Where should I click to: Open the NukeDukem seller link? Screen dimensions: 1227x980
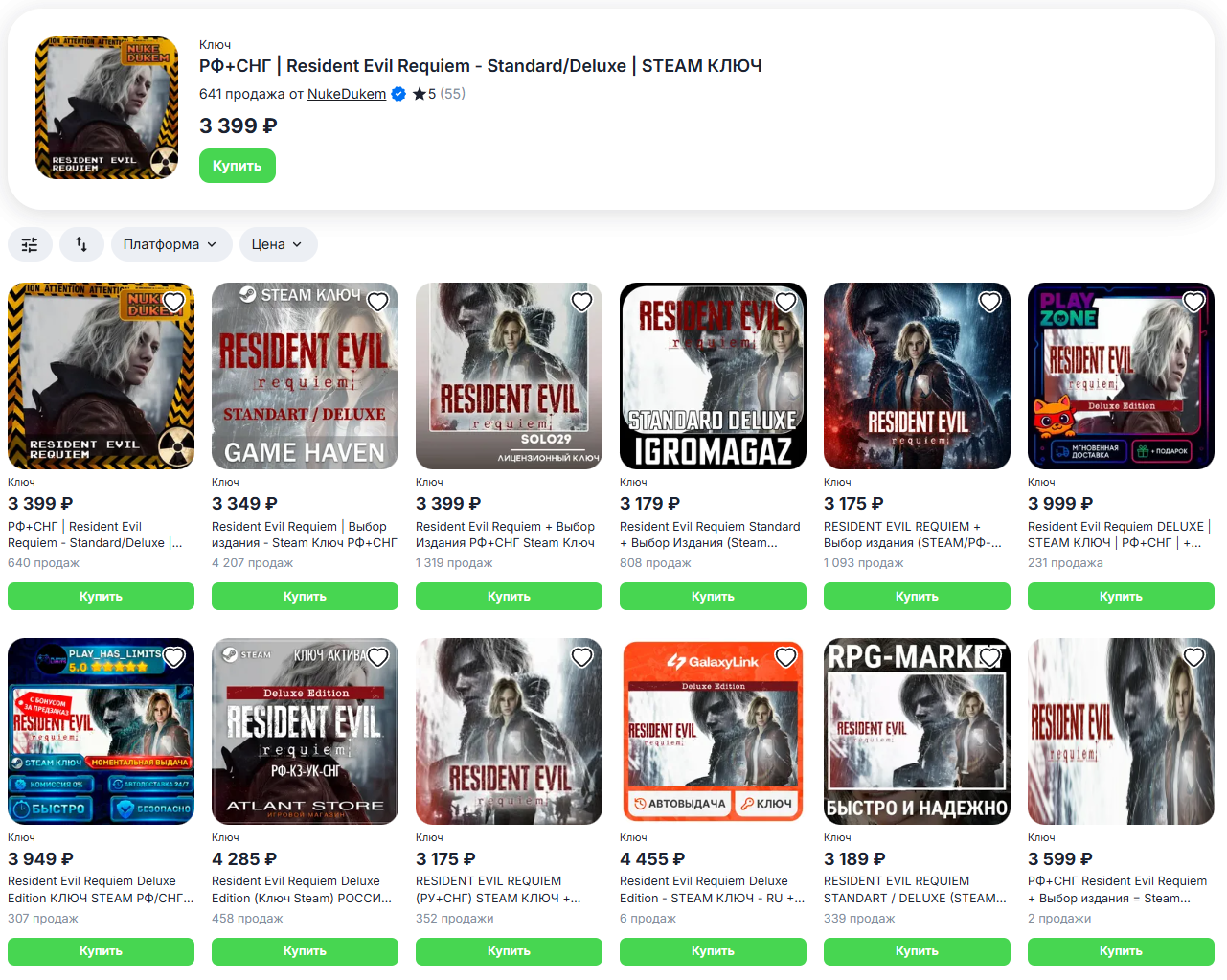346,94
